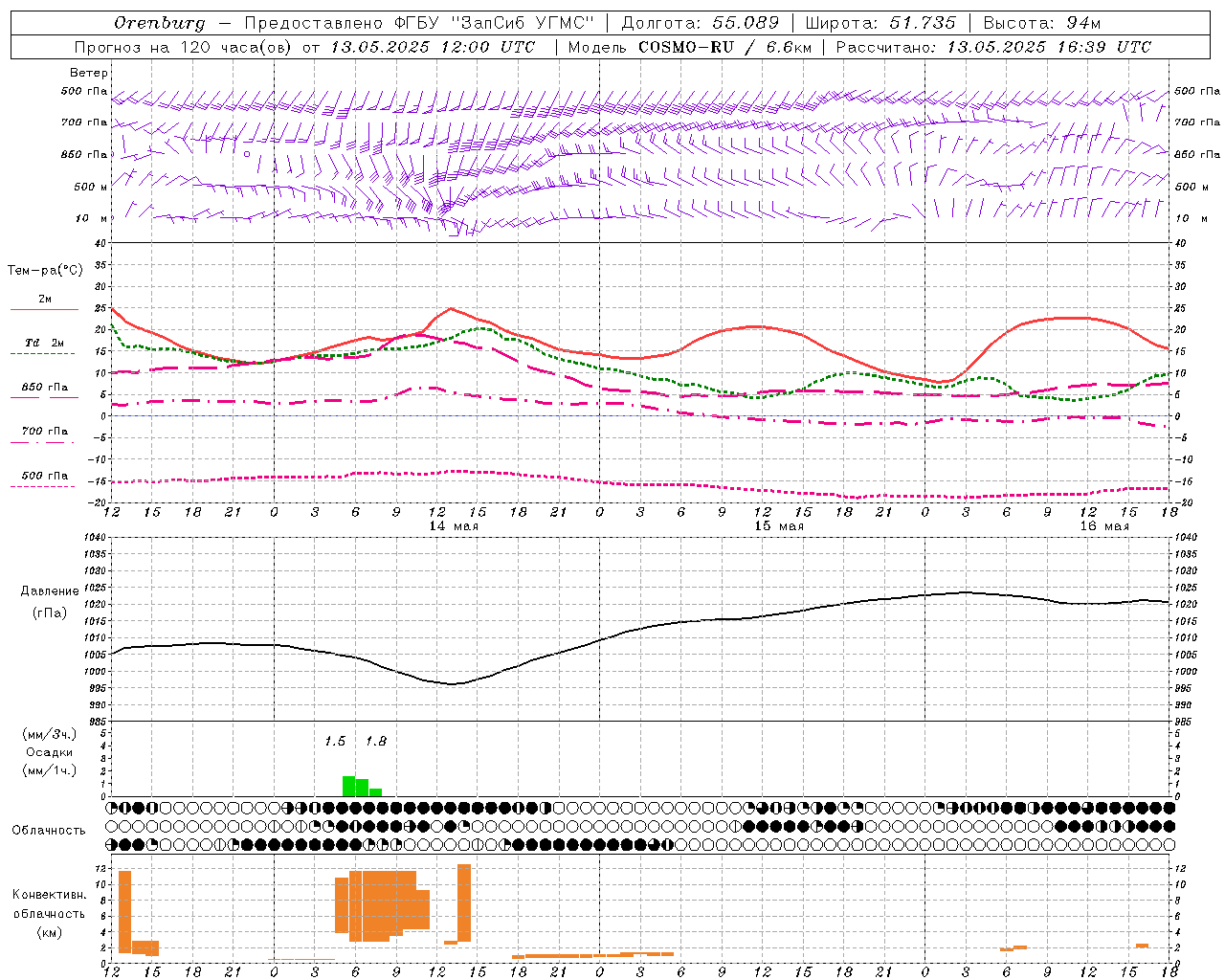The width and height of the screenshot is (1225, 980).
Task: Click the "850 гПа" temperature legend entry
Action: pos(45,388)
